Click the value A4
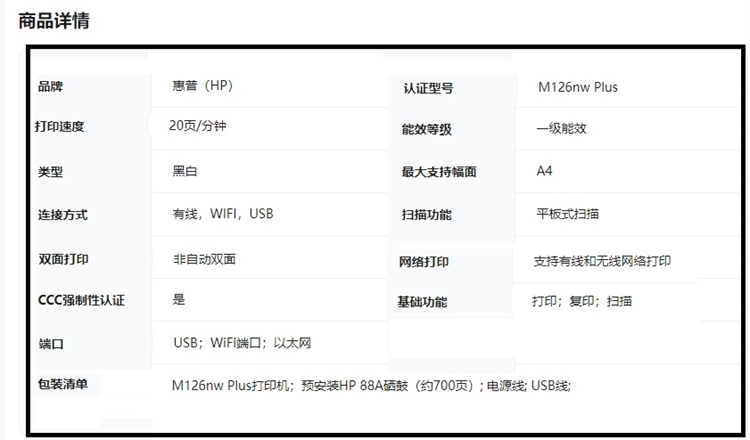The width and height of the screenshot is (750, 440). click(x=544, y=171)
